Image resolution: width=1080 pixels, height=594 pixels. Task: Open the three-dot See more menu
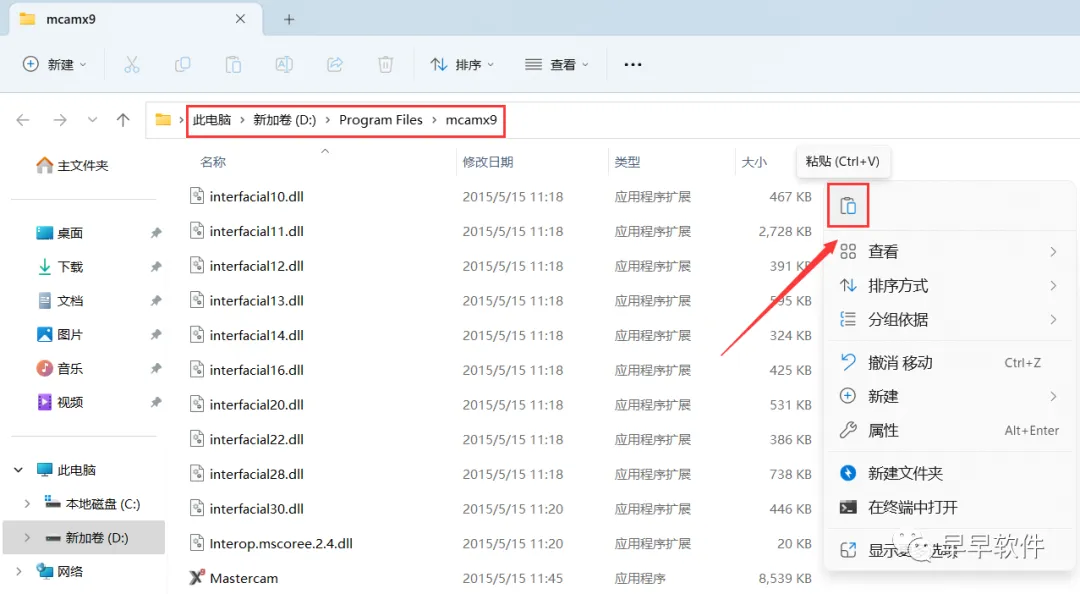tap(633, 65)
